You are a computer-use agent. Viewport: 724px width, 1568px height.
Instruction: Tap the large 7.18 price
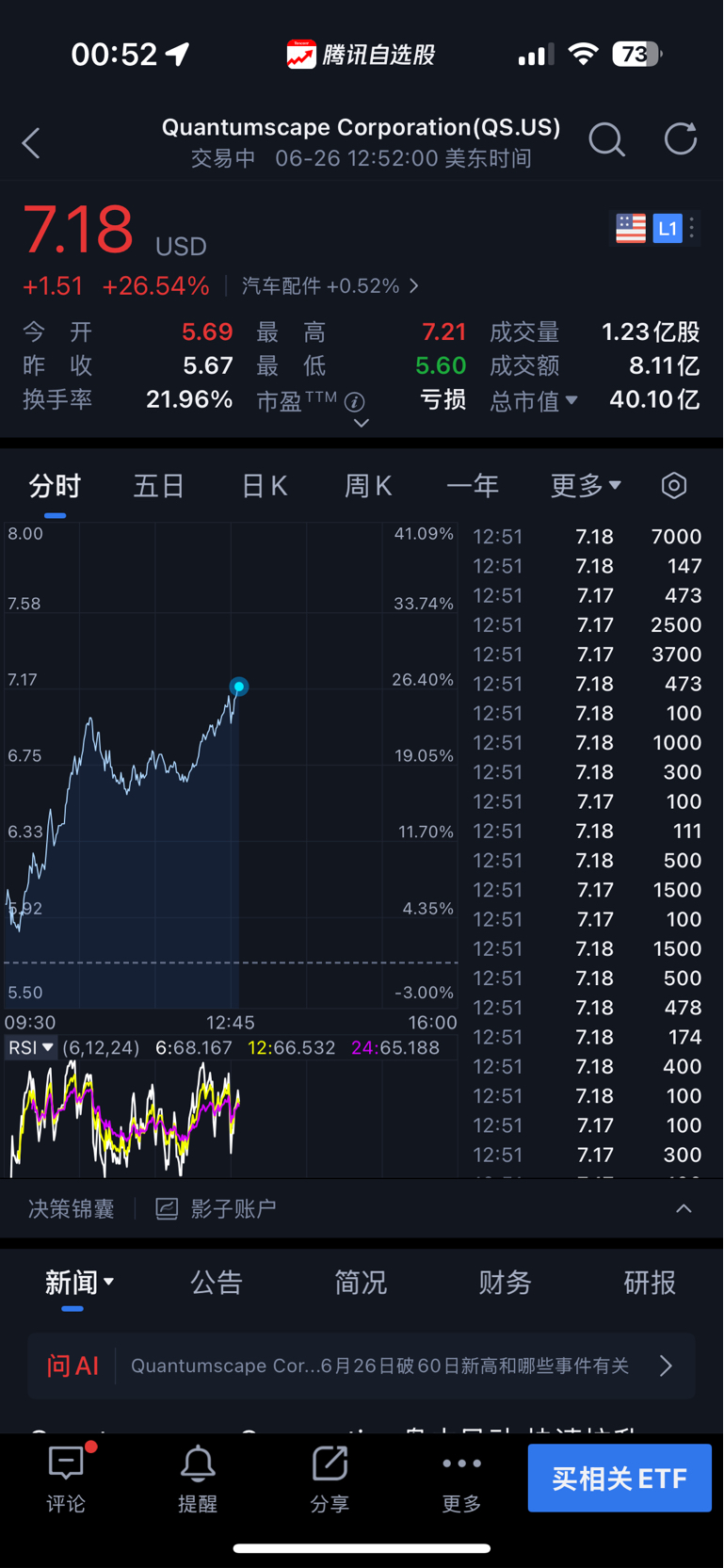77,229
